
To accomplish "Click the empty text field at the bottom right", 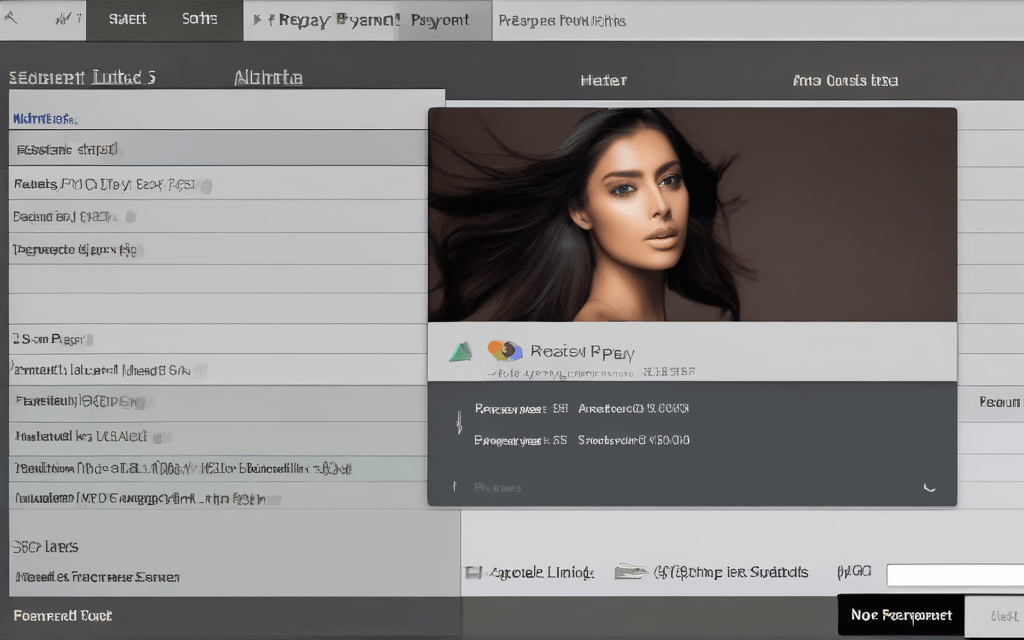I will 955,575.
